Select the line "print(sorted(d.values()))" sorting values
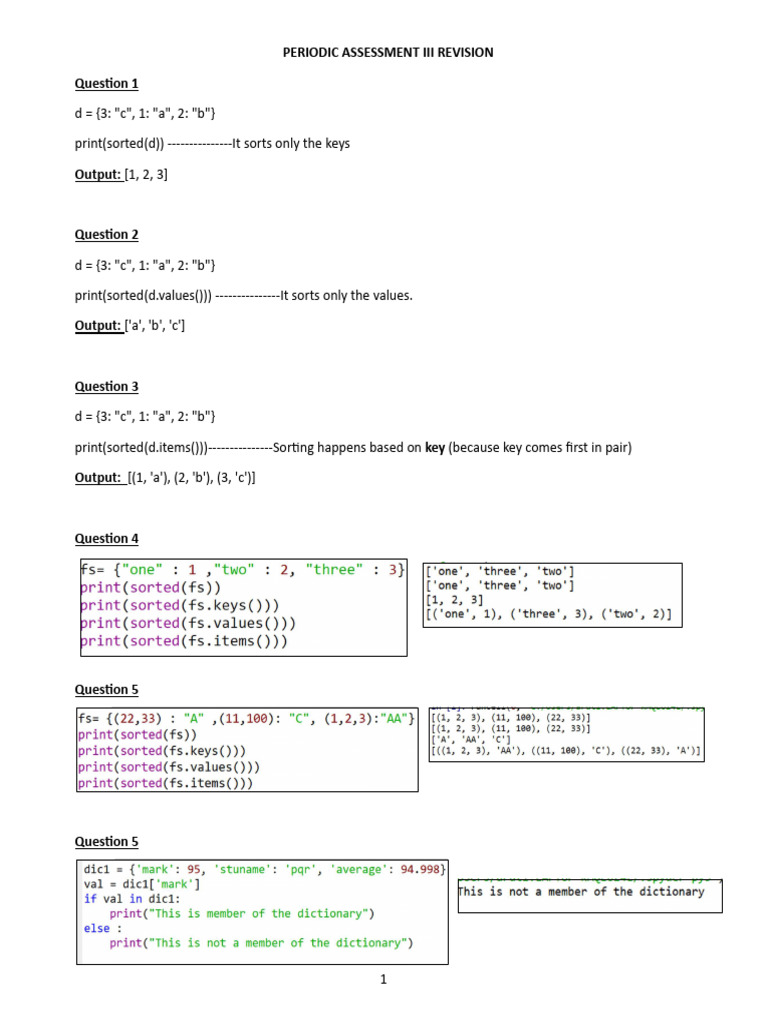Screen dimensions: 768x1024 tap(244, 296)
